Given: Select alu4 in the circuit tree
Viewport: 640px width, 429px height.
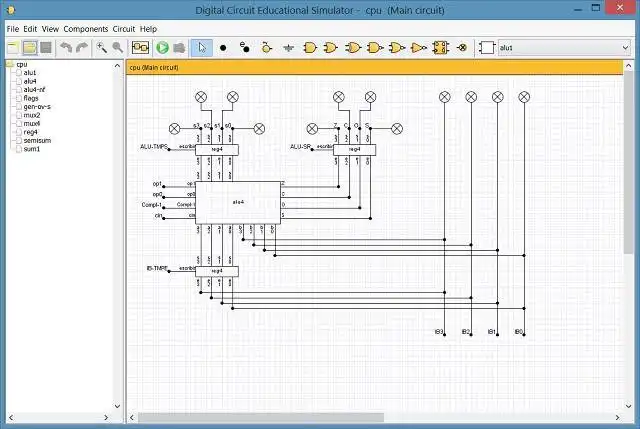Looking at the screenshot, I should 30,81.
